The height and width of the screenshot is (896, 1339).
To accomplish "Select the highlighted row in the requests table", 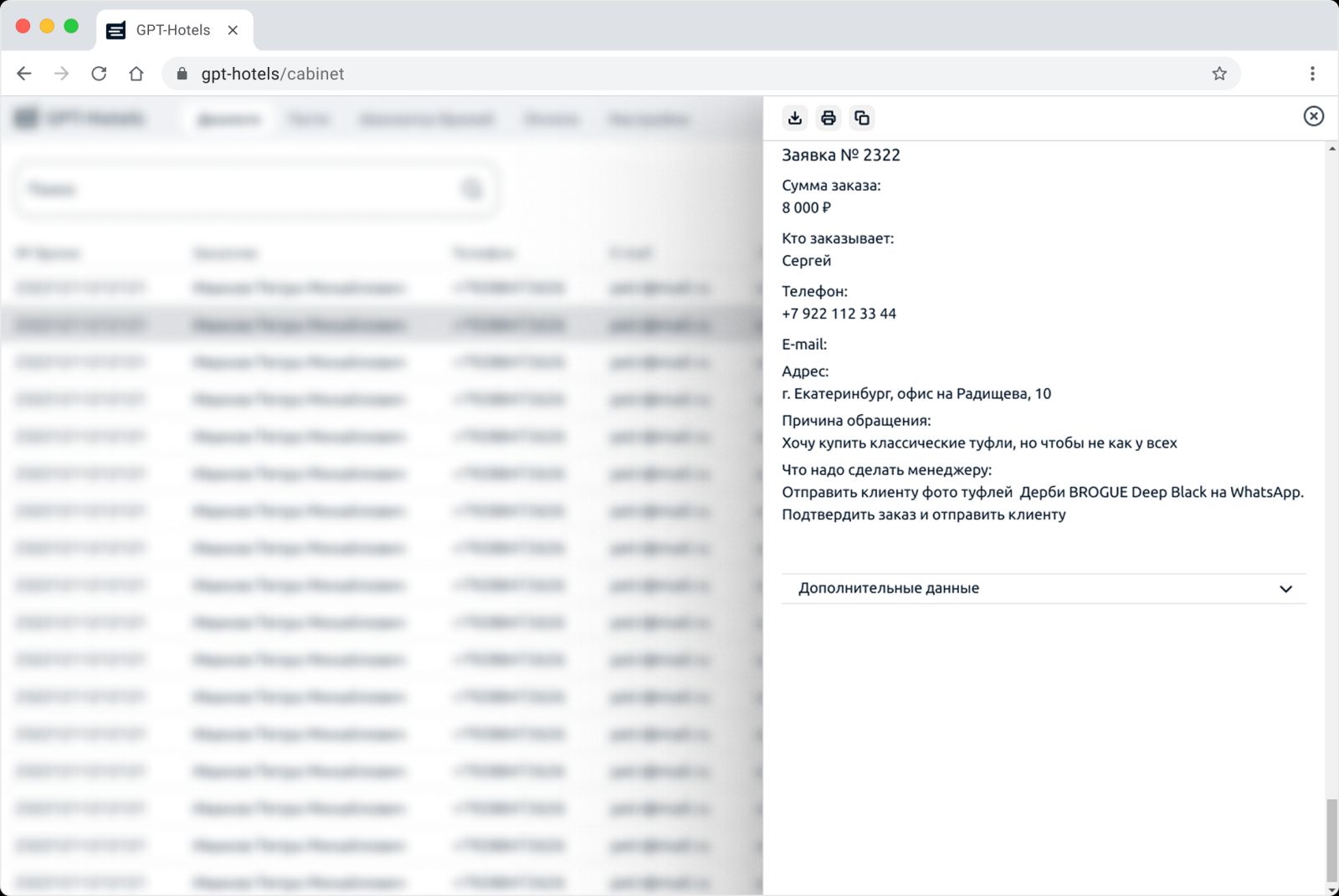I will point(377,325).
